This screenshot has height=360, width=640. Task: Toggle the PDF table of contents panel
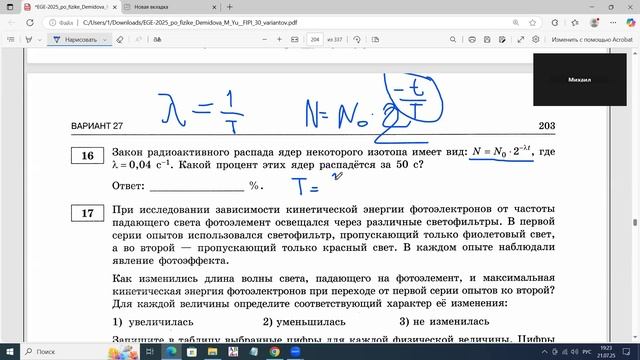pos(11,40)
